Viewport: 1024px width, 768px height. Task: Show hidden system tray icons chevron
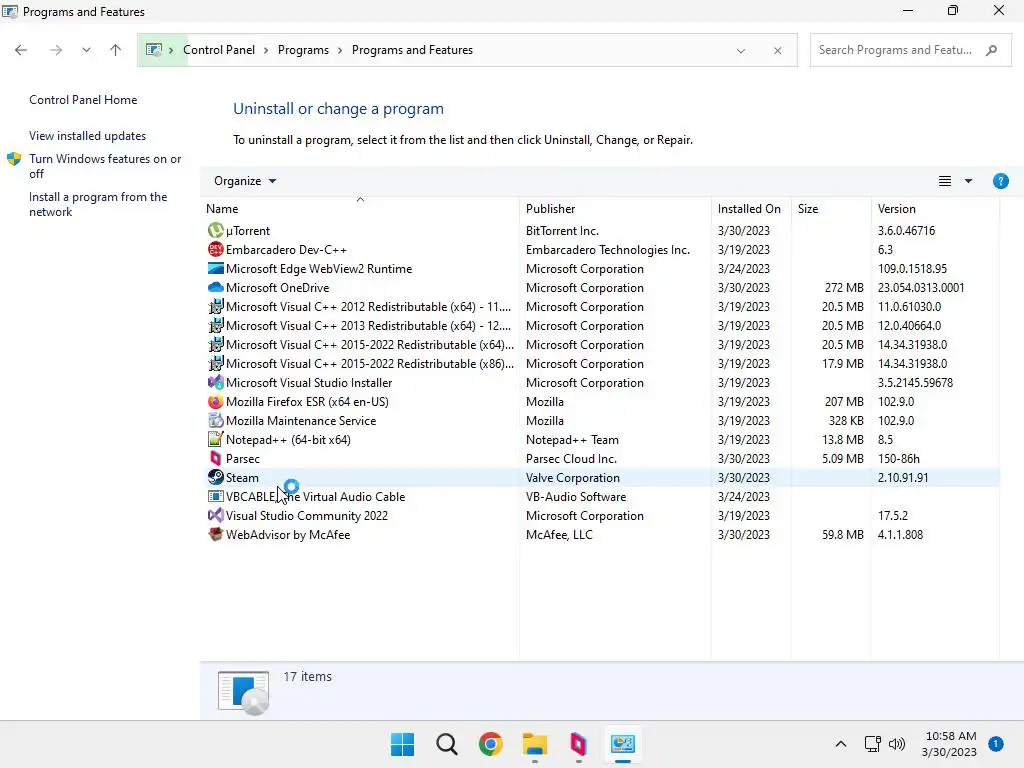840,744
